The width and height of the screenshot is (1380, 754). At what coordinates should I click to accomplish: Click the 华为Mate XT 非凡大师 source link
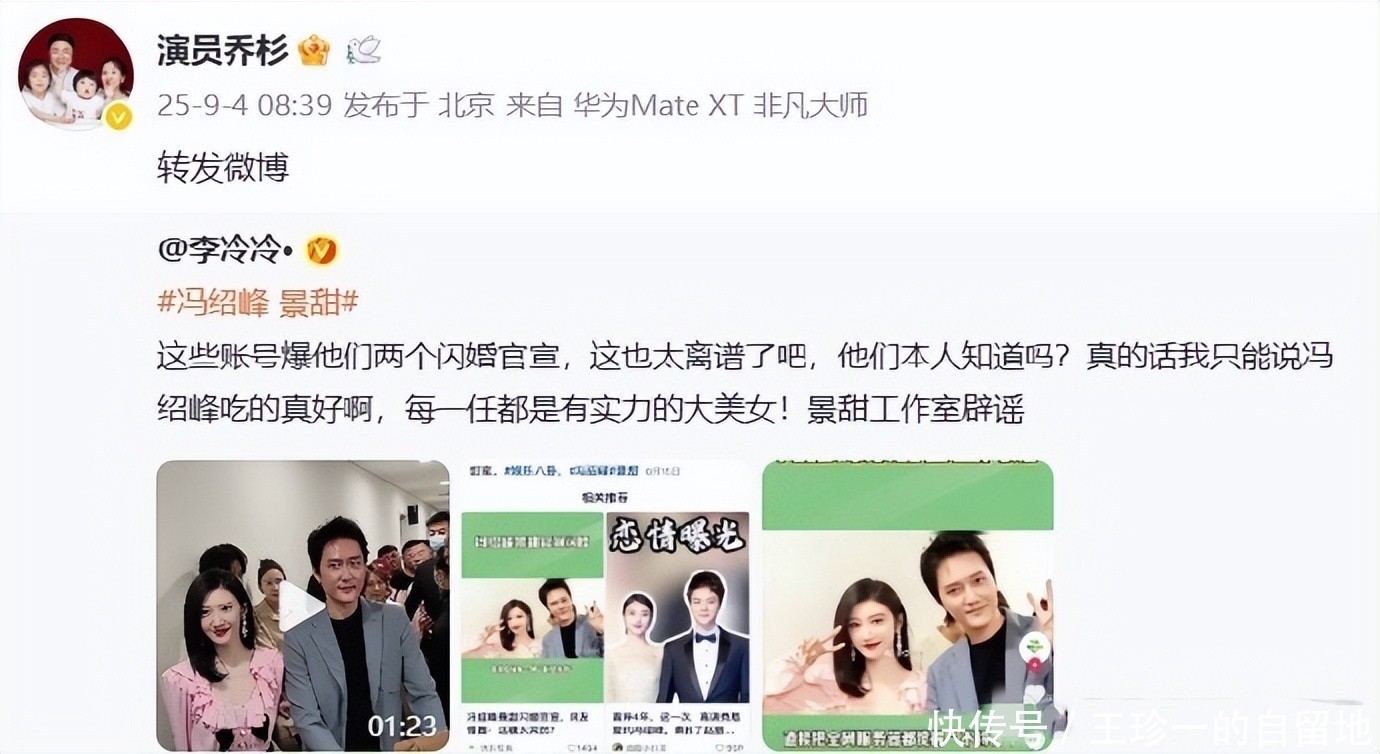pos(720,105)
